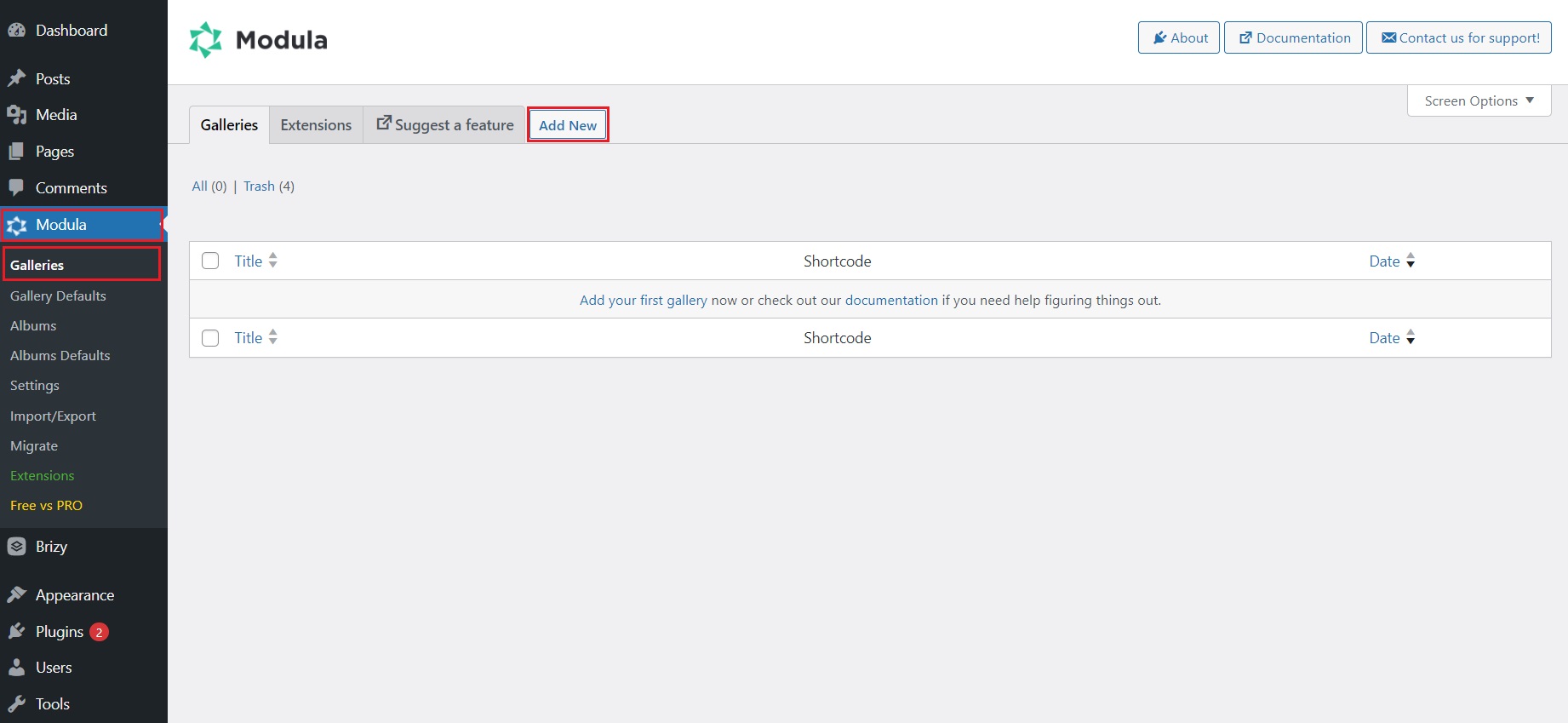Click the Add New gallery button

pyautogui.click(x=568, y=125)
